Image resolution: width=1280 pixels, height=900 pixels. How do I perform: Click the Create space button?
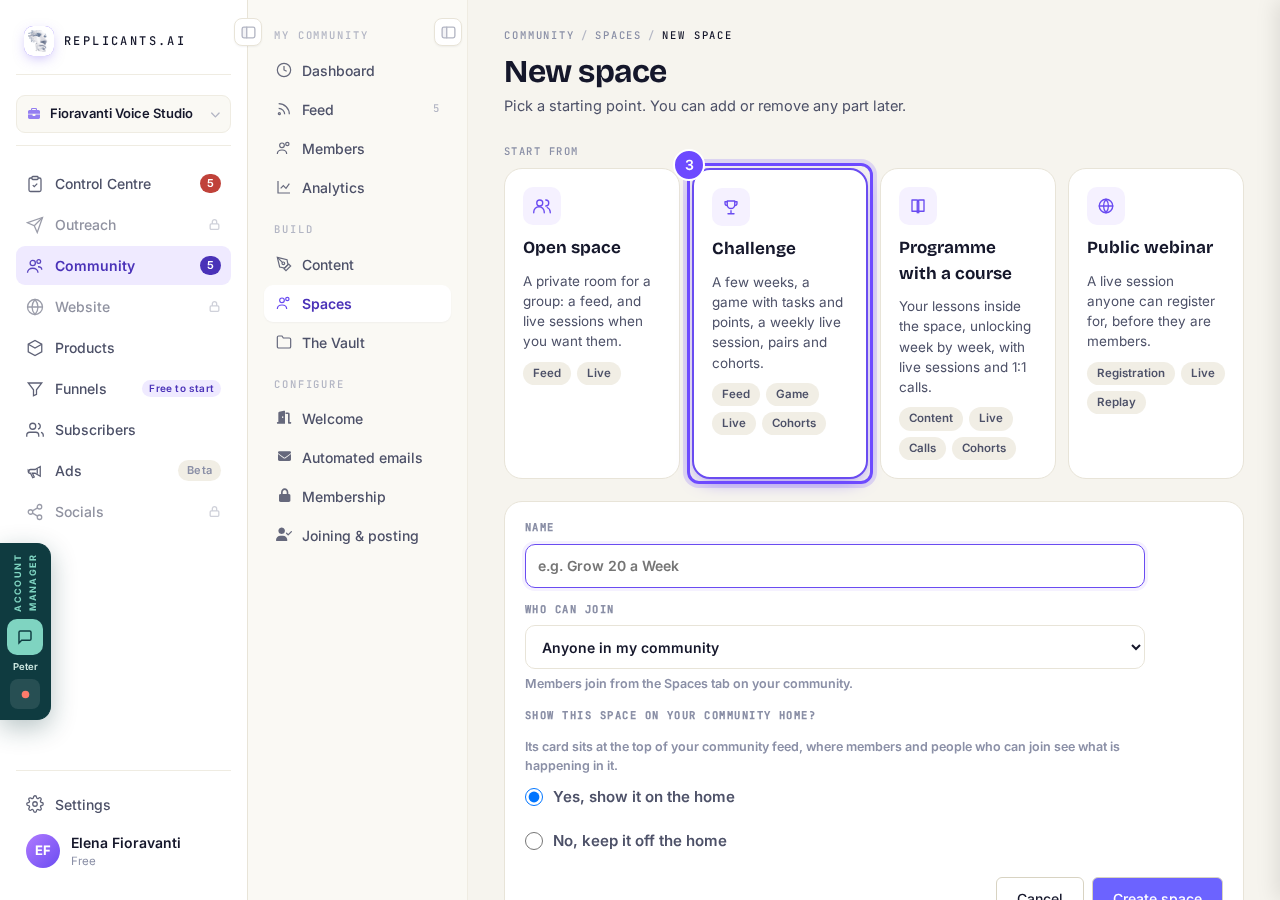[1157, 889]
